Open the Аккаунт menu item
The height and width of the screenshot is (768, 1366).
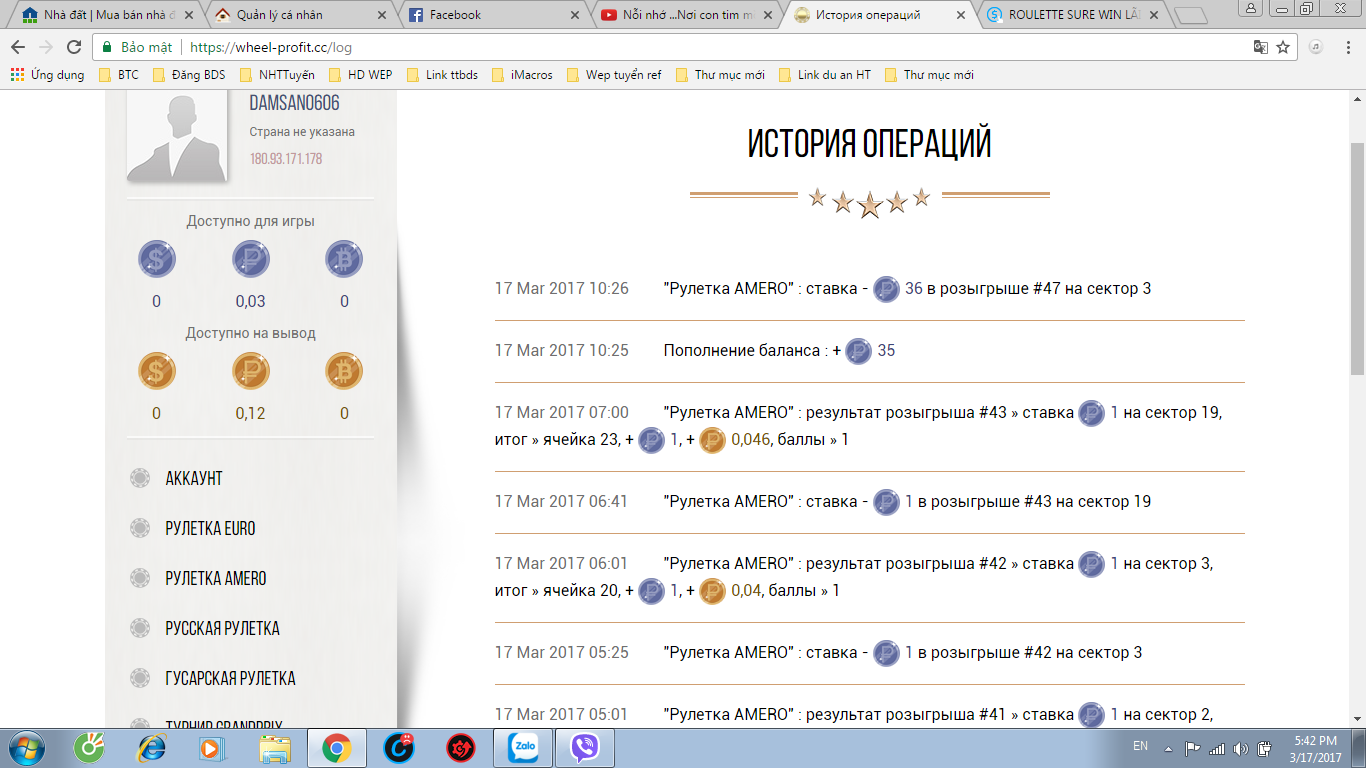[x=194, y=478]
